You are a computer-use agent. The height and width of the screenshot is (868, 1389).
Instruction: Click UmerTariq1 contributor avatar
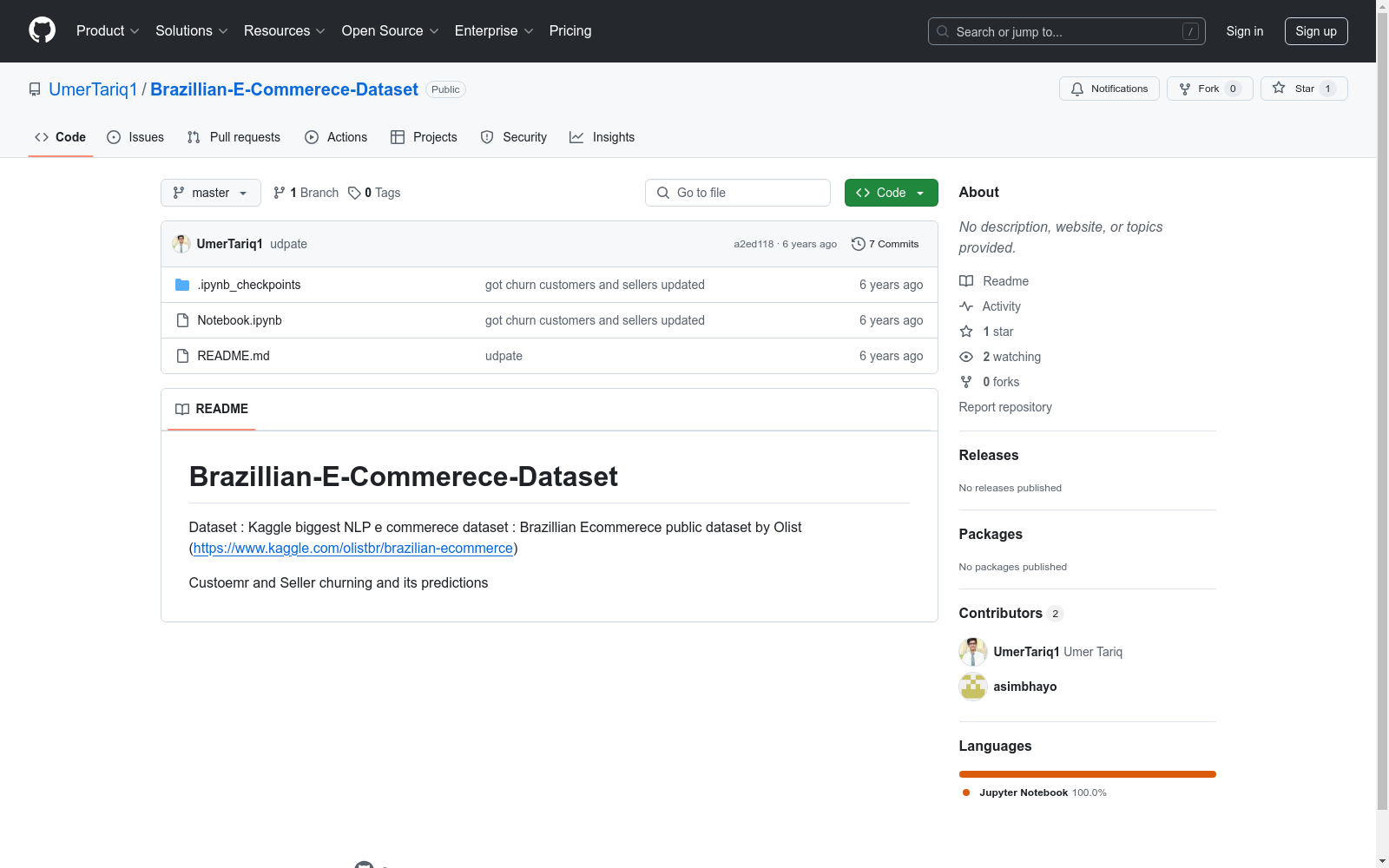(x=973, y=652)
